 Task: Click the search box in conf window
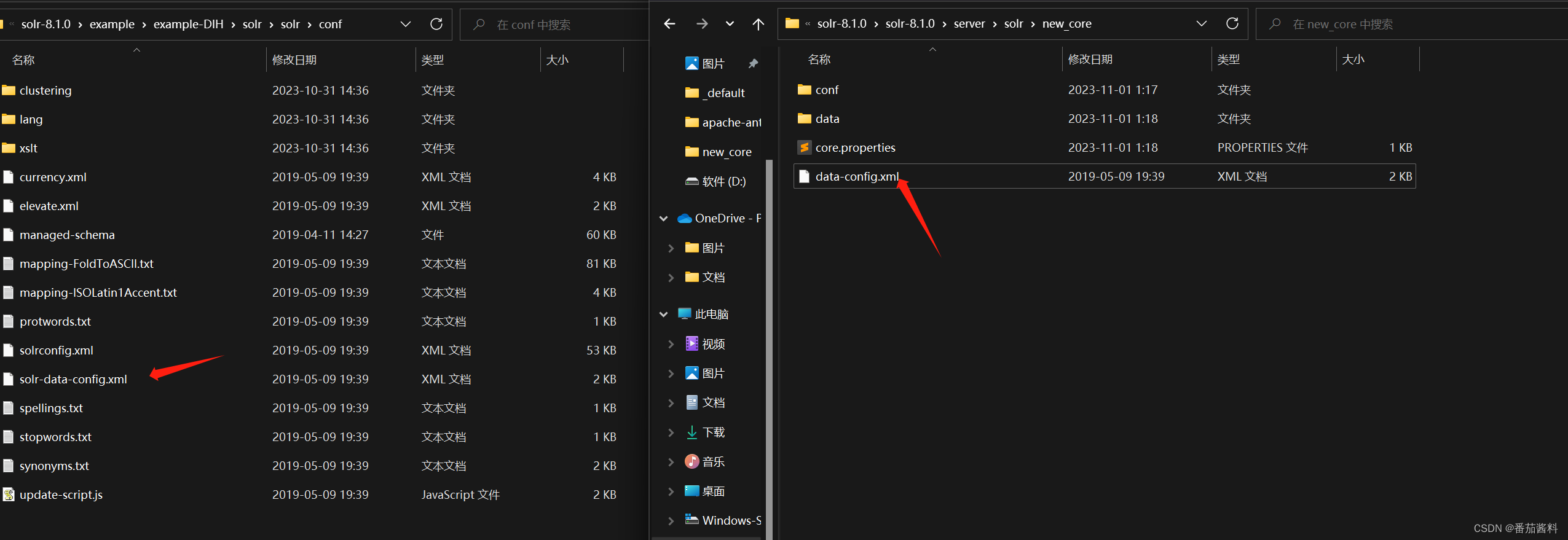[x=554, y=25]
